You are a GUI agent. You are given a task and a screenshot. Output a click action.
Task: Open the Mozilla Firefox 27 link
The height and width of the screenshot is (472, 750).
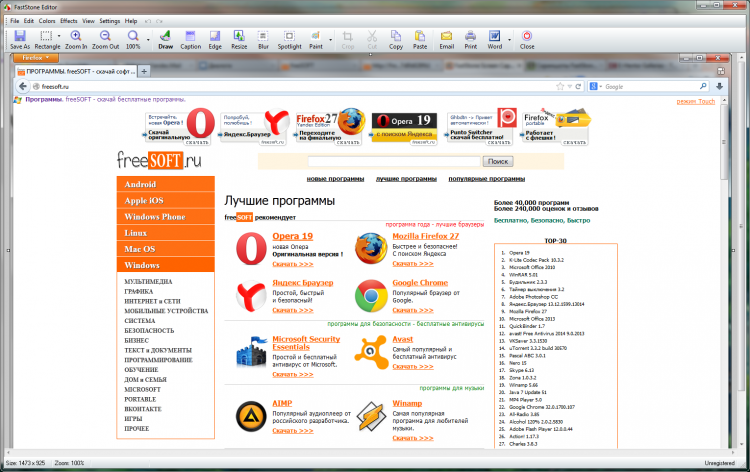pos(425,236)
